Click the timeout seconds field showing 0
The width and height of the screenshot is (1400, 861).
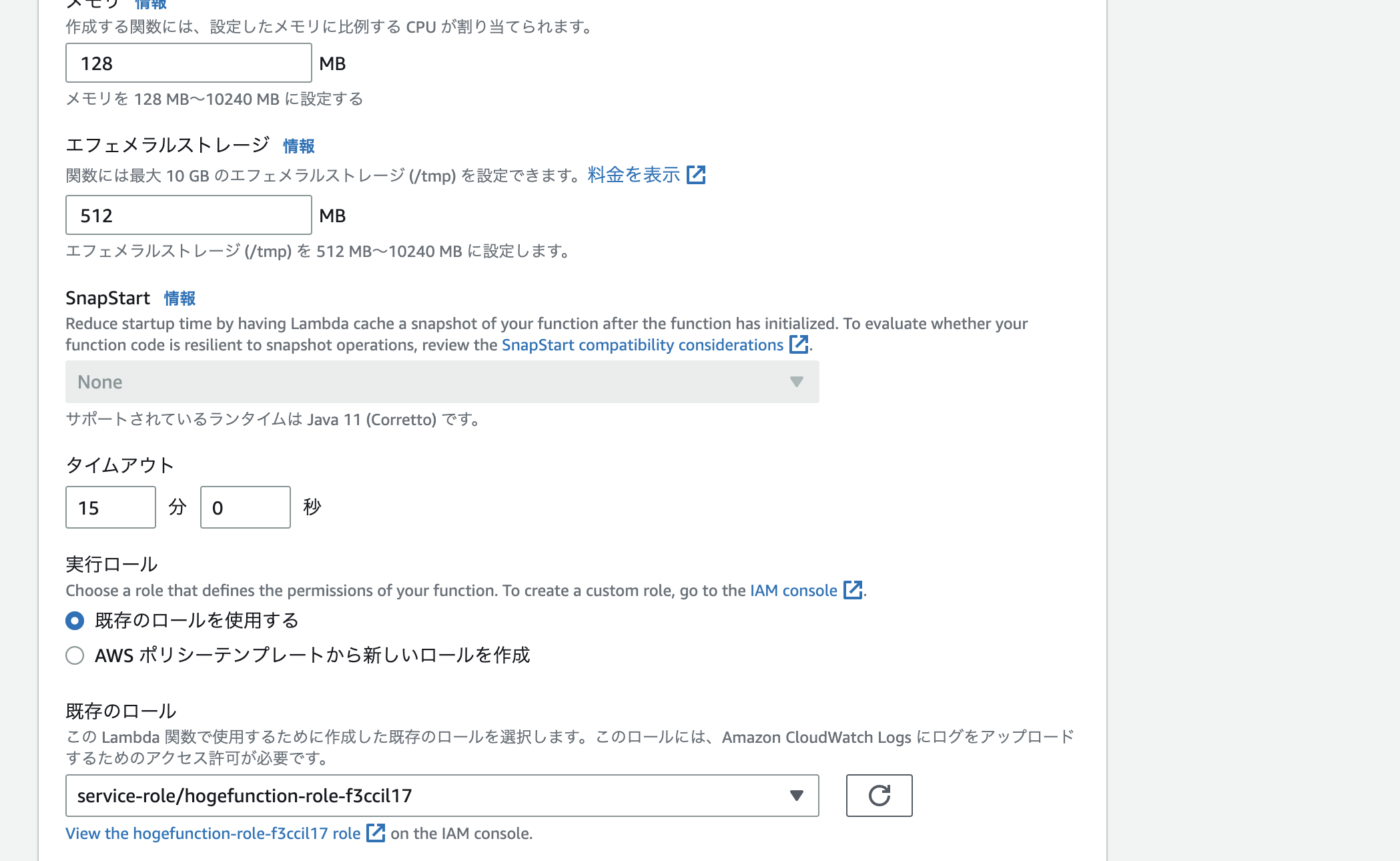point(245,507)
